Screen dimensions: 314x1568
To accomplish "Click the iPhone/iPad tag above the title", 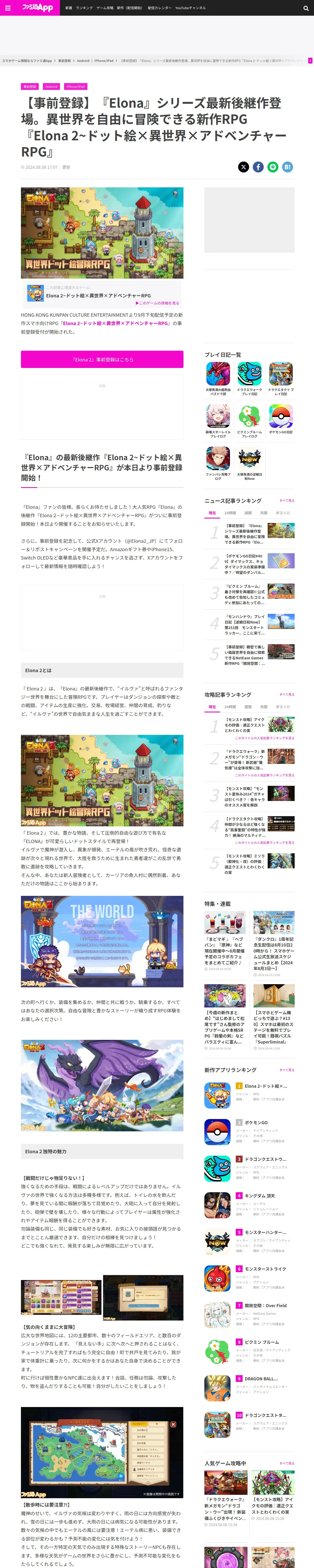I will [x=76, y=87].
